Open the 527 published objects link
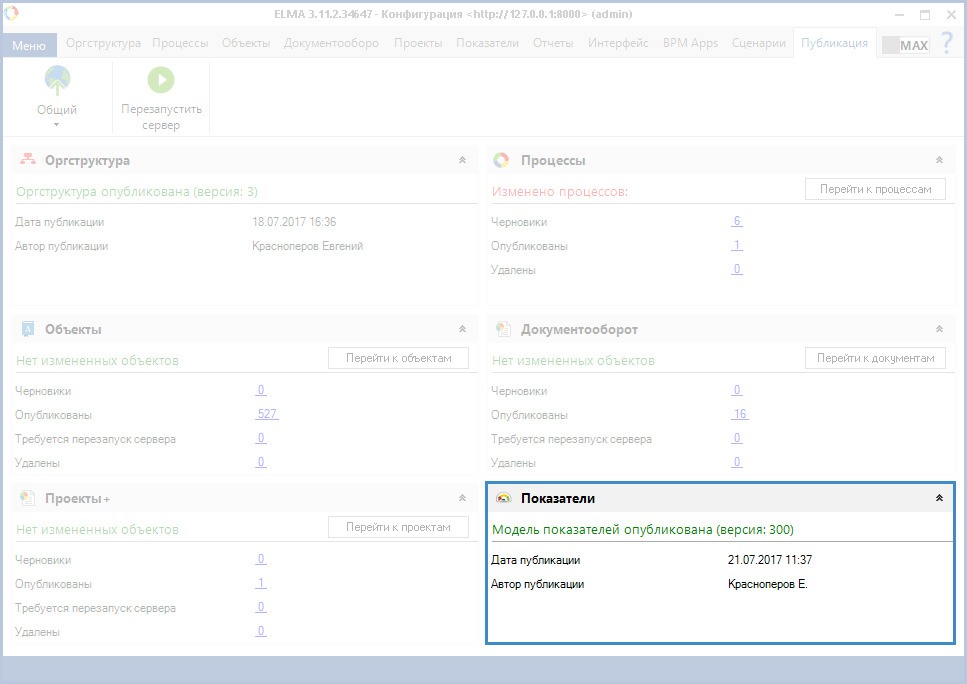The height and width of the screenshot is (684, 967). pyautogui.click(x=267, y=414)
